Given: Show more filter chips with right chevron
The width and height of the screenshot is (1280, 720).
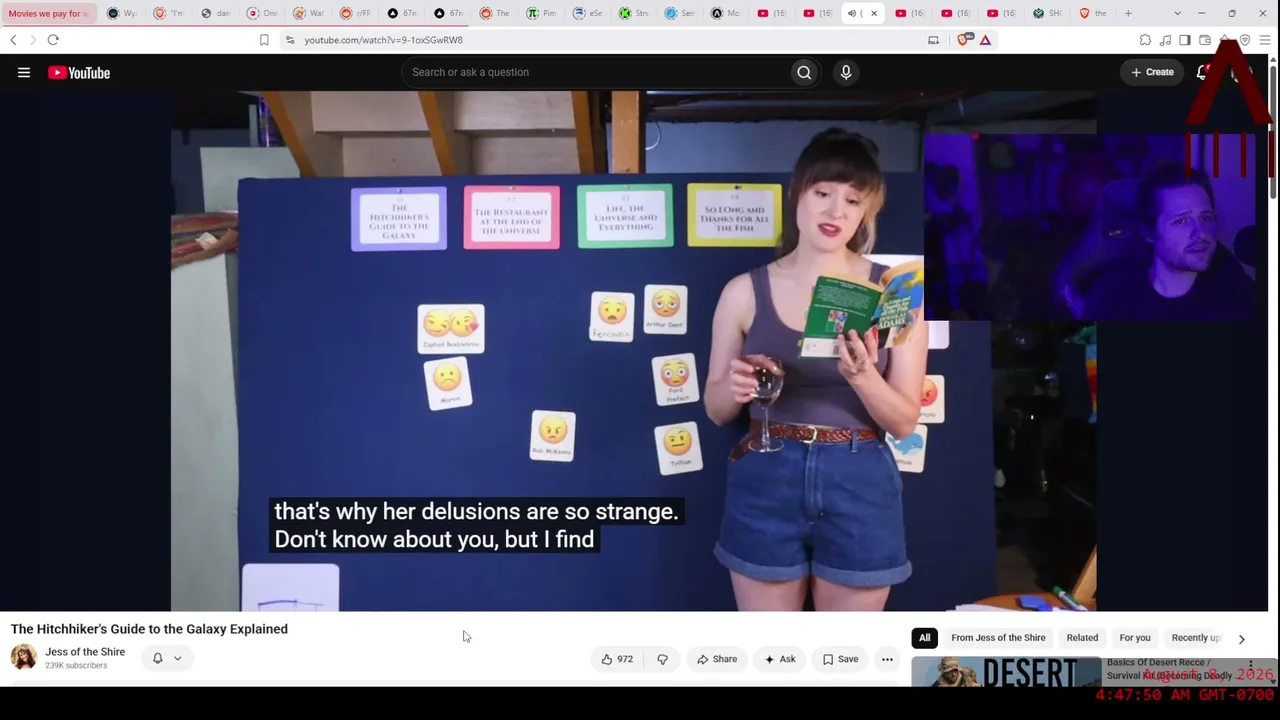Looking at the screenshot, I should pyautogui.click(x=1242, y=638).
